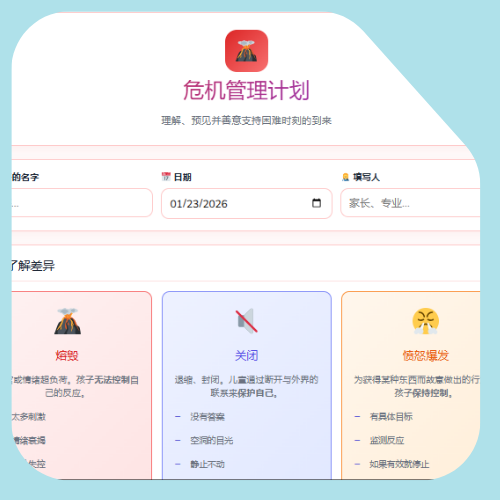
Task: Click the 静止不动 list item
Action: click(x=207, y=464)
